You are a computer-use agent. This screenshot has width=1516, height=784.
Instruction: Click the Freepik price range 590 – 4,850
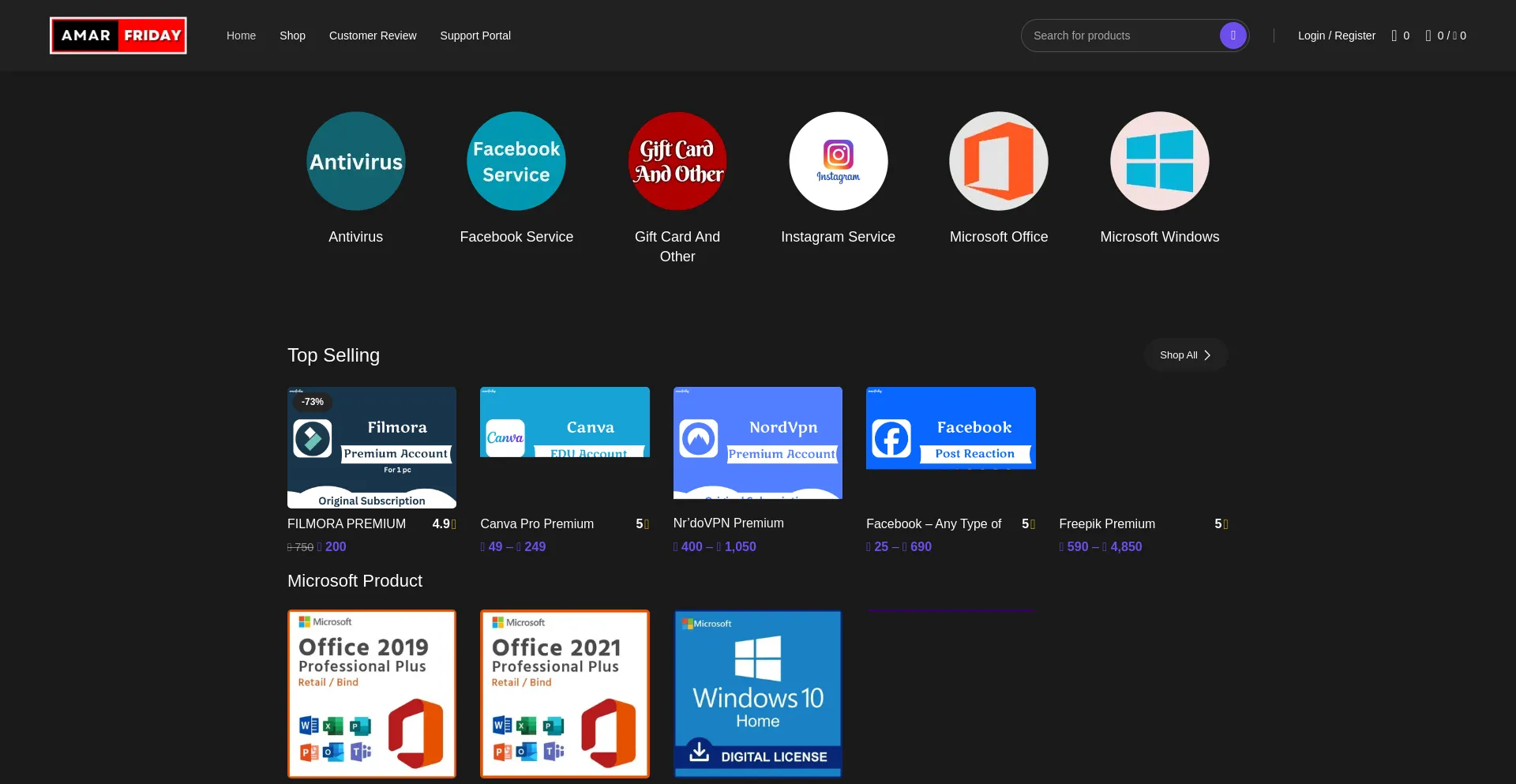click(x=1101, y=546)
